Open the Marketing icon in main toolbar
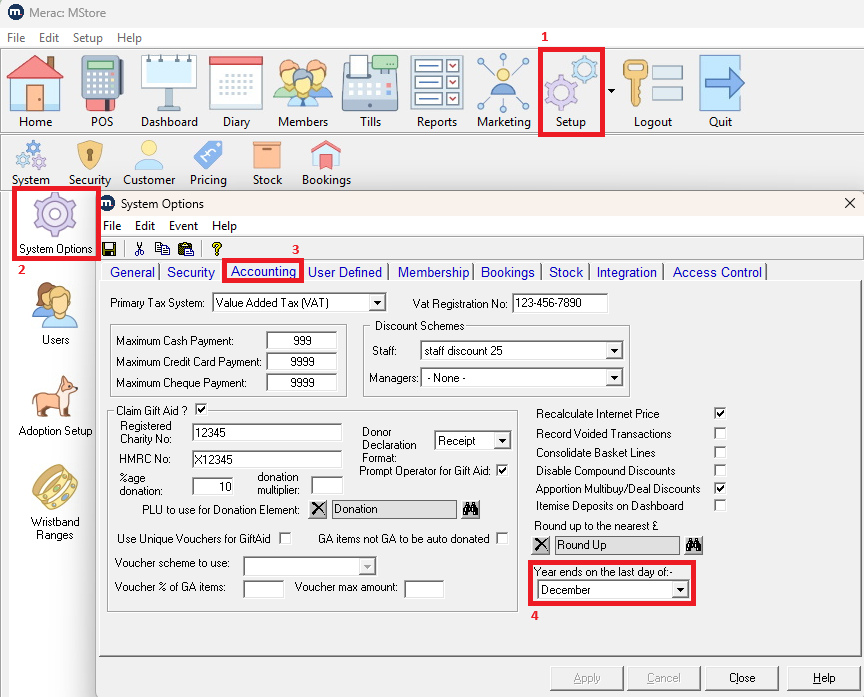Viewport: 864px width, 697px height. (503, 90)
